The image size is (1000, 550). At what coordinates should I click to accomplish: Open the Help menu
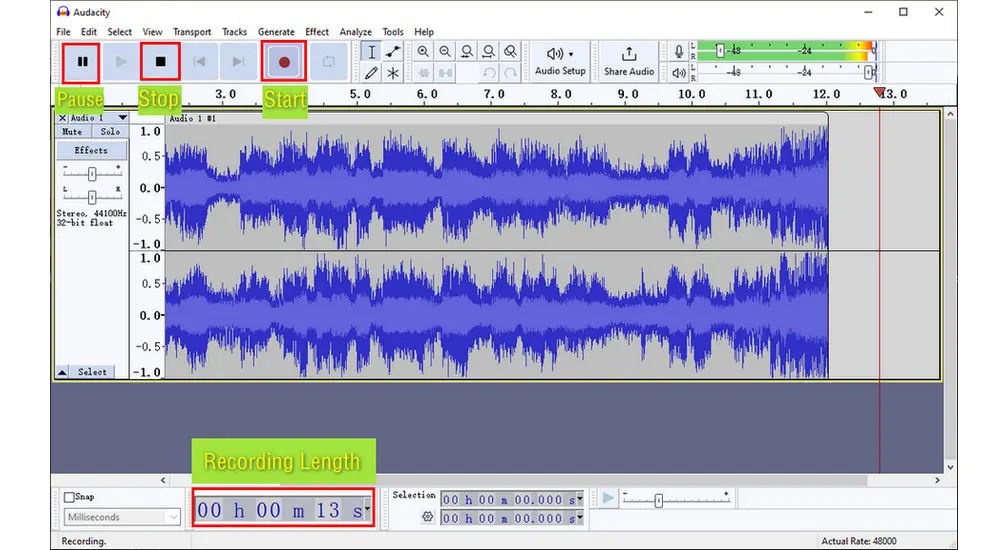pos(424,32)
